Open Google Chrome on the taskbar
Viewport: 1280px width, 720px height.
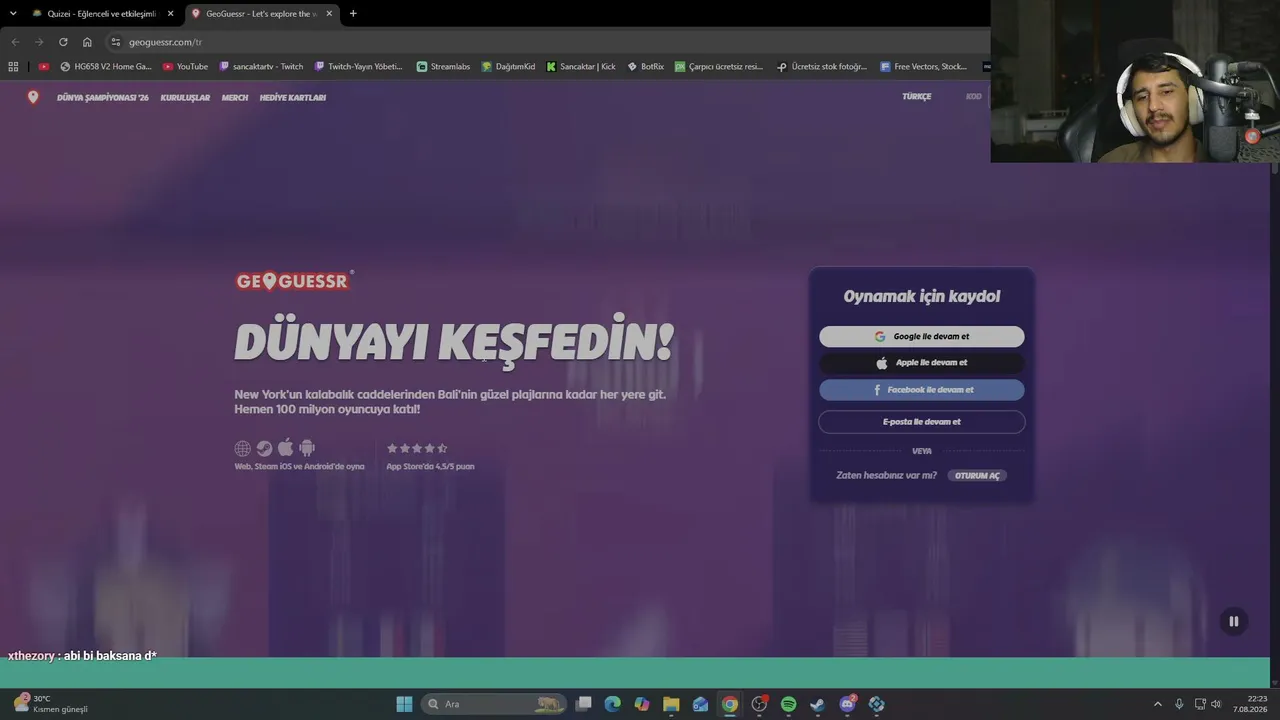click(730, 704)
